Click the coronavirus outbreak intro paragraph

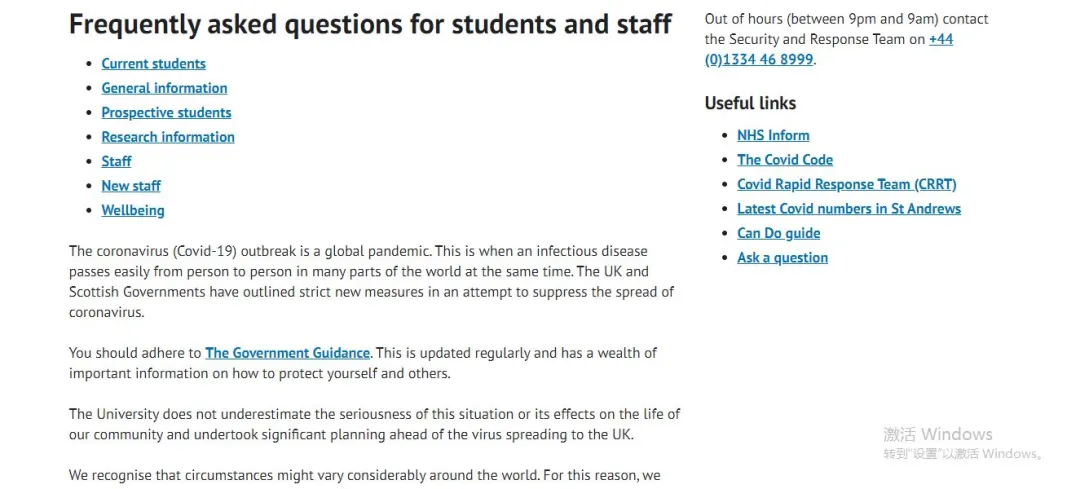tap(372, 282)
